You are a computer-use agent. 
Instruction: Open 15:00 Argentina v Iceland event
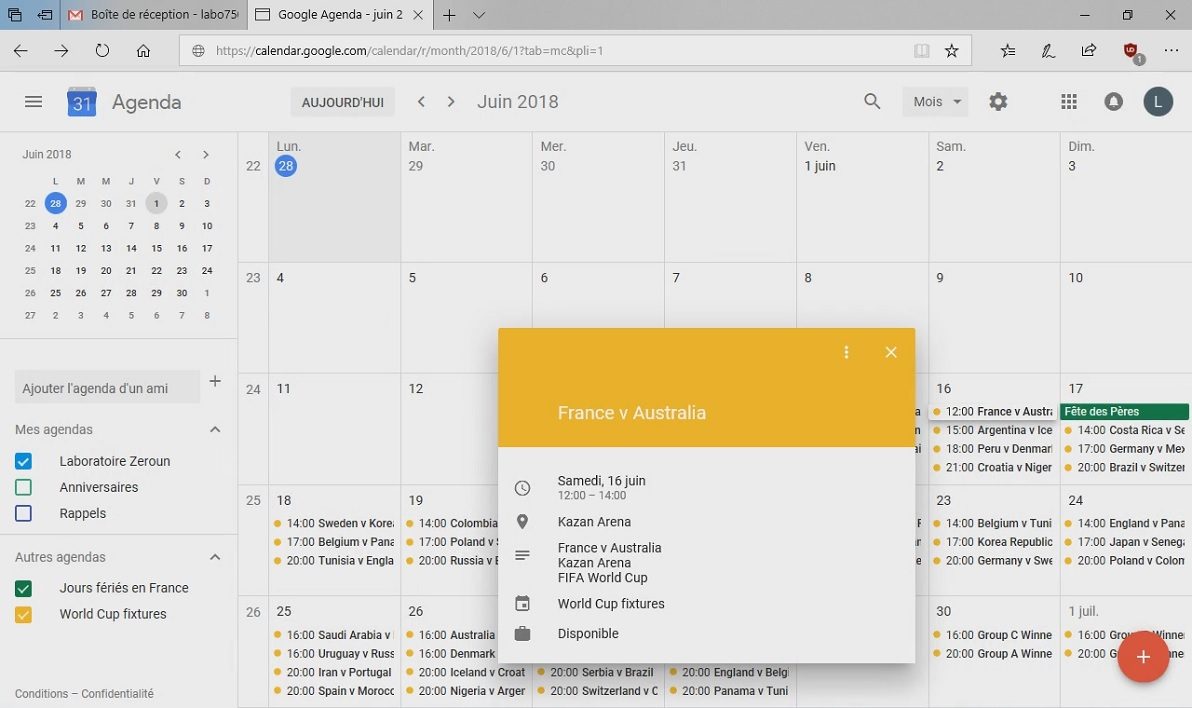click(994, 430)
